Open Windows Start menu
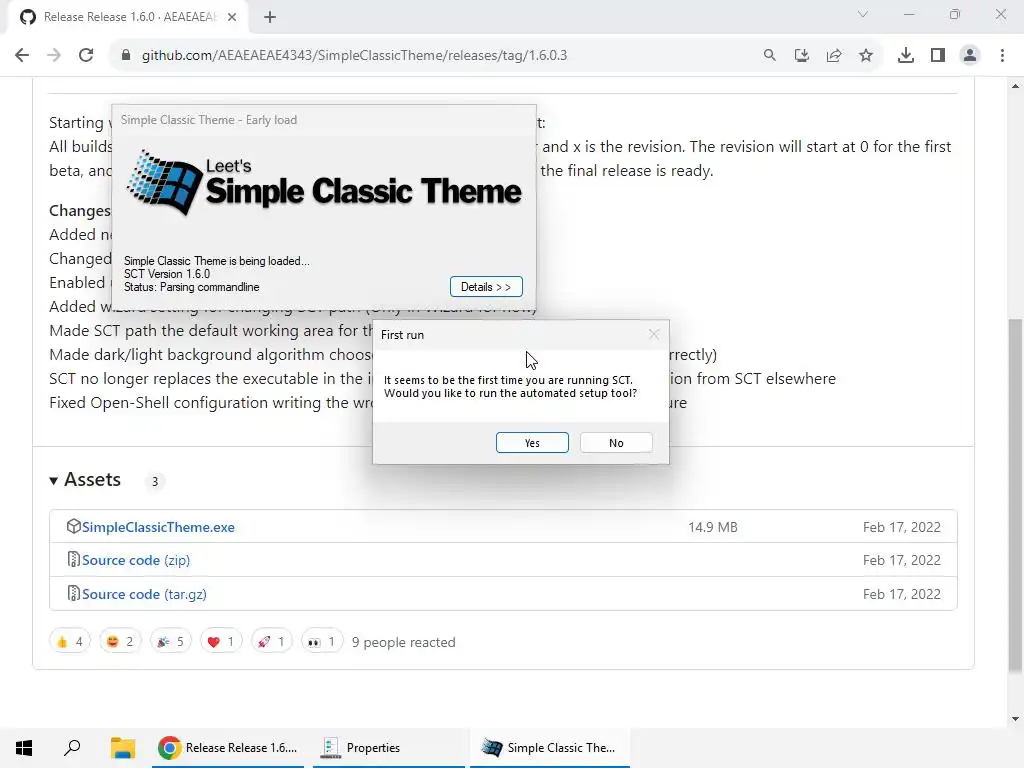Image resolution: width=1024 pixels, height=768 pixels. point(24,748)
